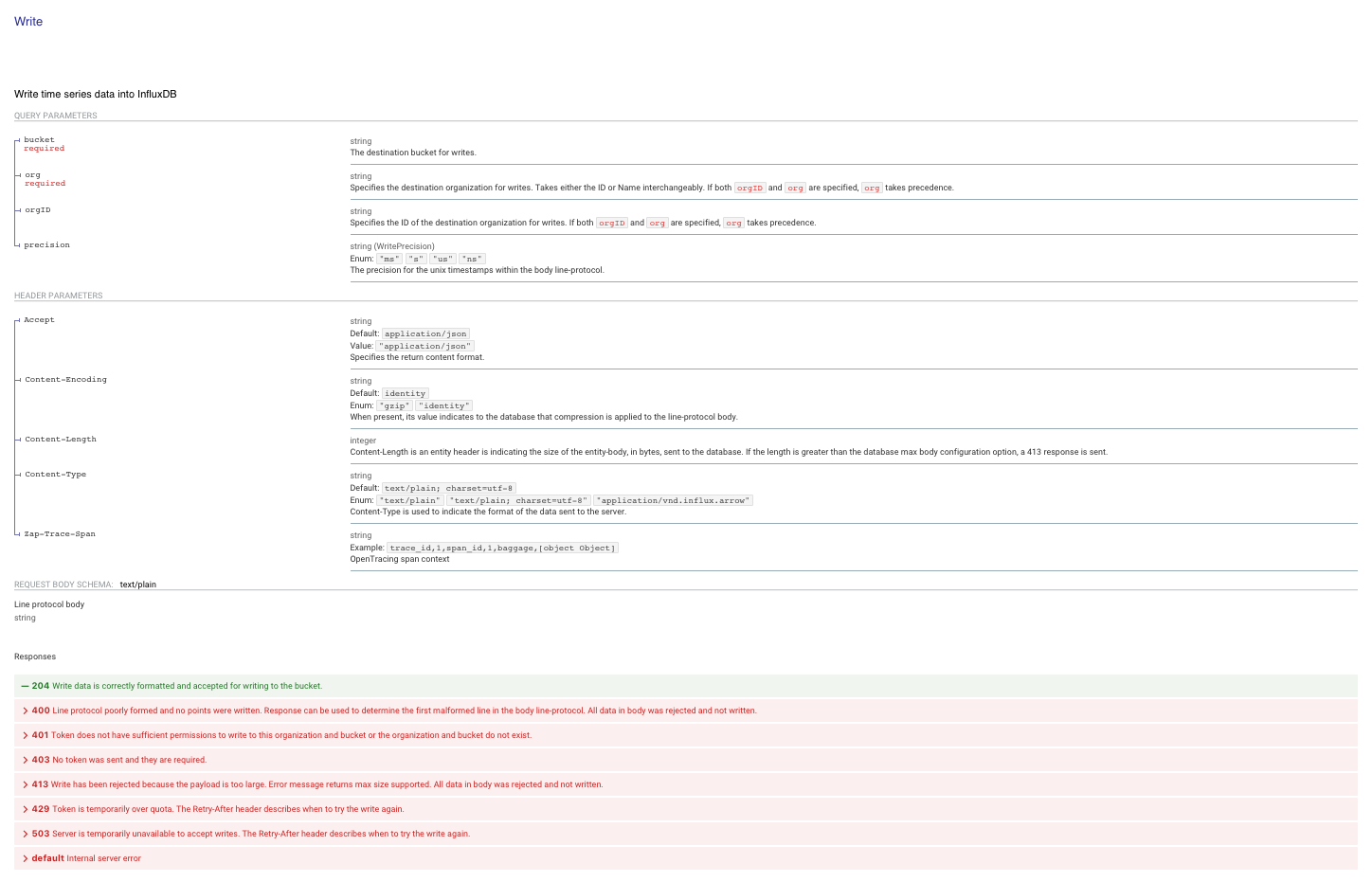
Task: Select the "identity" Content-Encoding enum chip
Action: coord(442,405)
